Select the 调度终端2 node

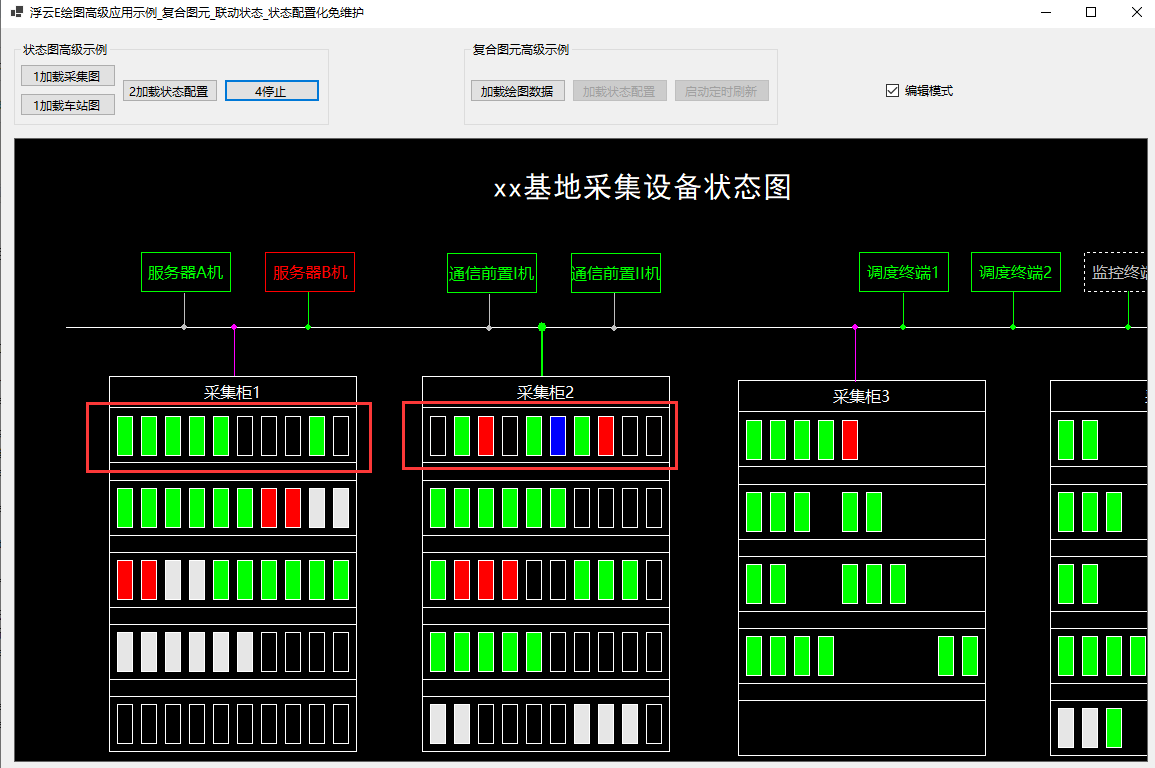1016,272
